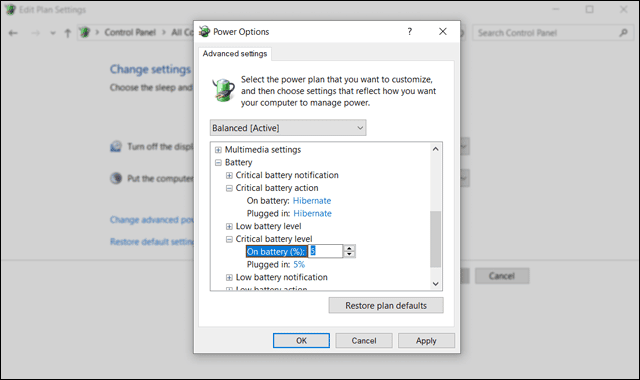Click up arrow in Edit Plan Settings window
Image resolution: width=640 pixels, height=380 pixels.
click(x=68, y=33)
